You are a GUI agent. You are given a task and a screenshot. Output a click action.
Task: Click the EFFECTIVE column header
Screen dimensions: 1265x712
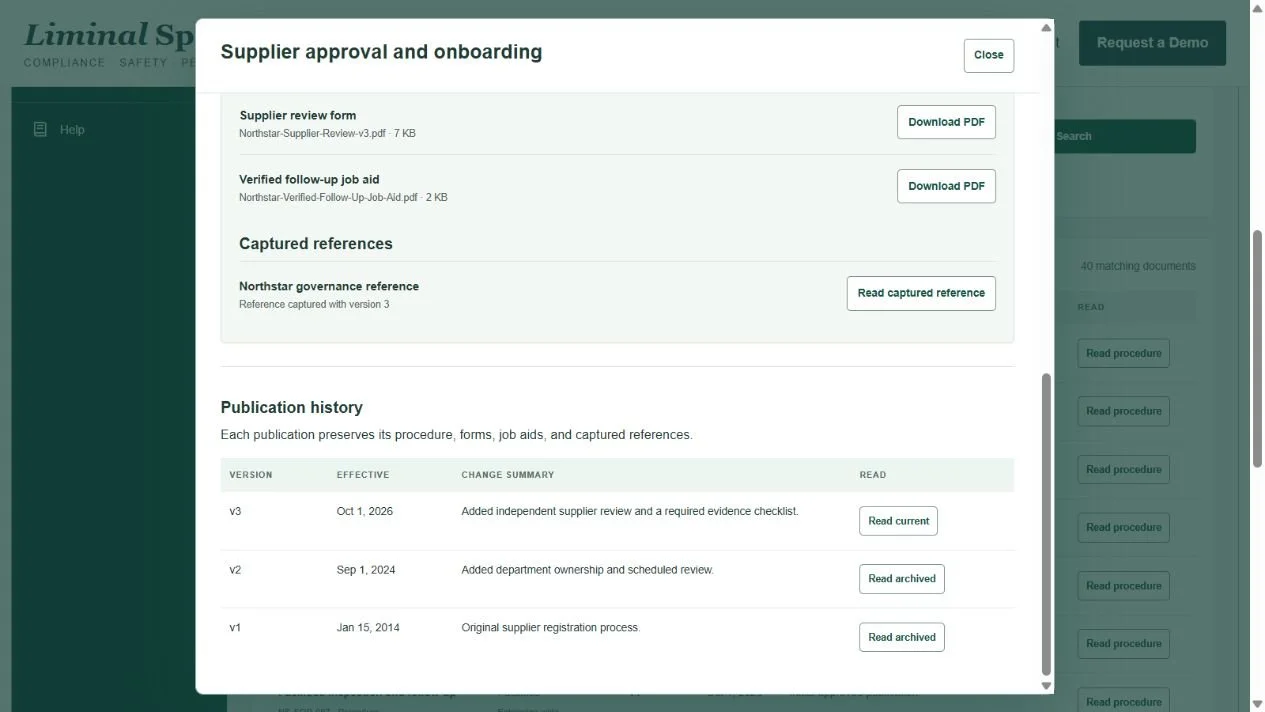pos(363,475)
